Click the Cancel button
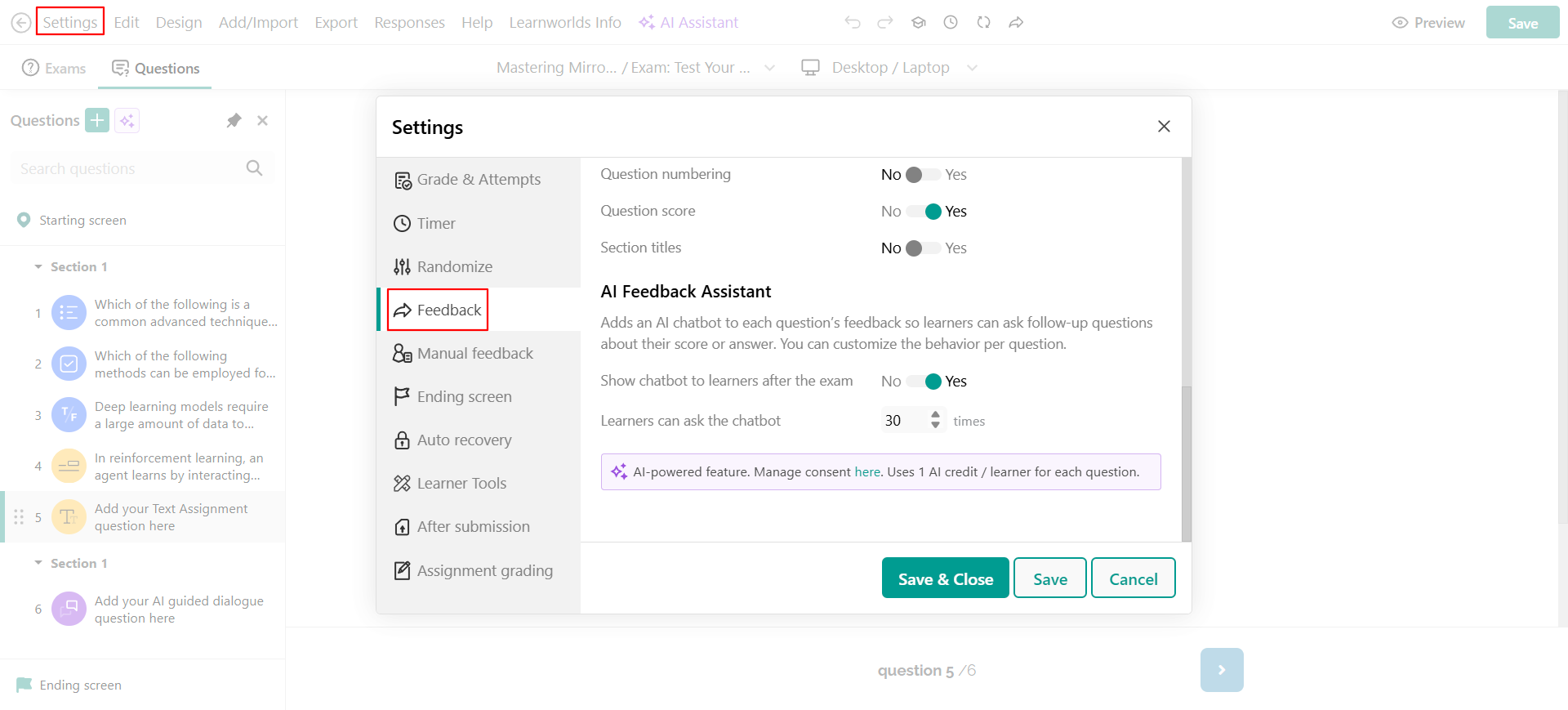 click(1134, 578)
